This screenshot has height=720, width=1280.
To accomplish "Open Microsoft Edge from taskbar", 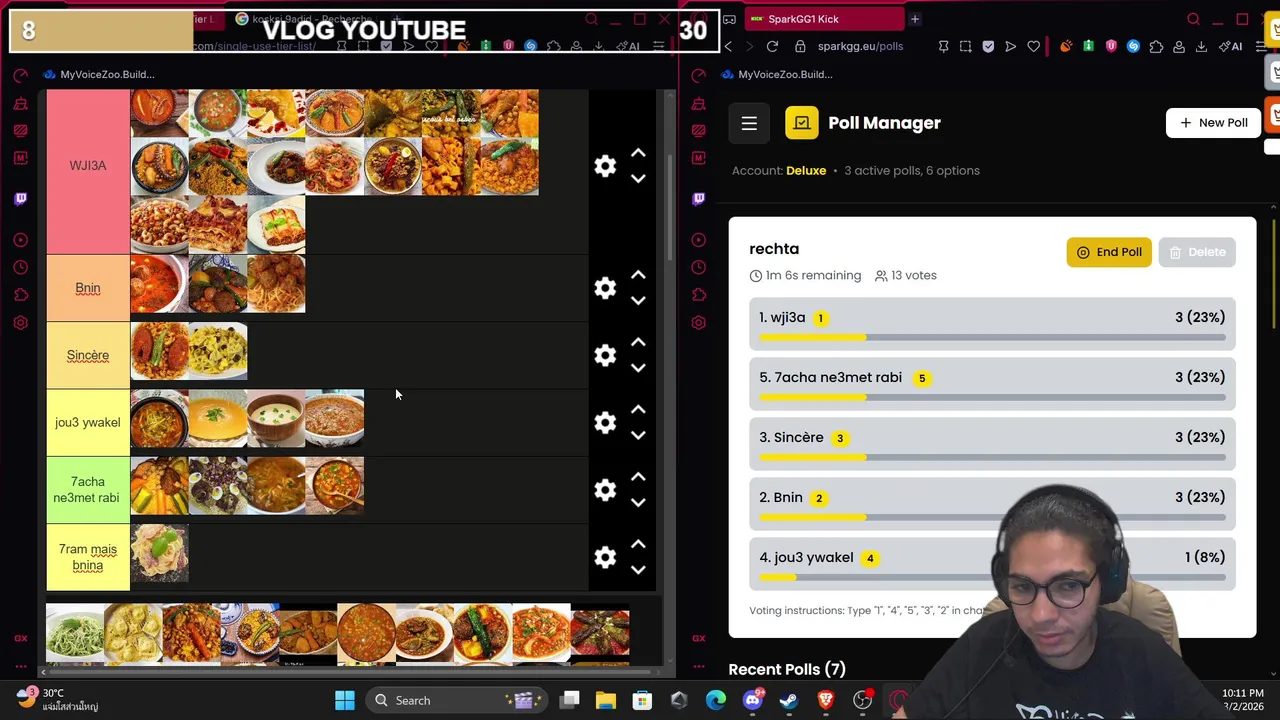I will [x=716, y=700].
